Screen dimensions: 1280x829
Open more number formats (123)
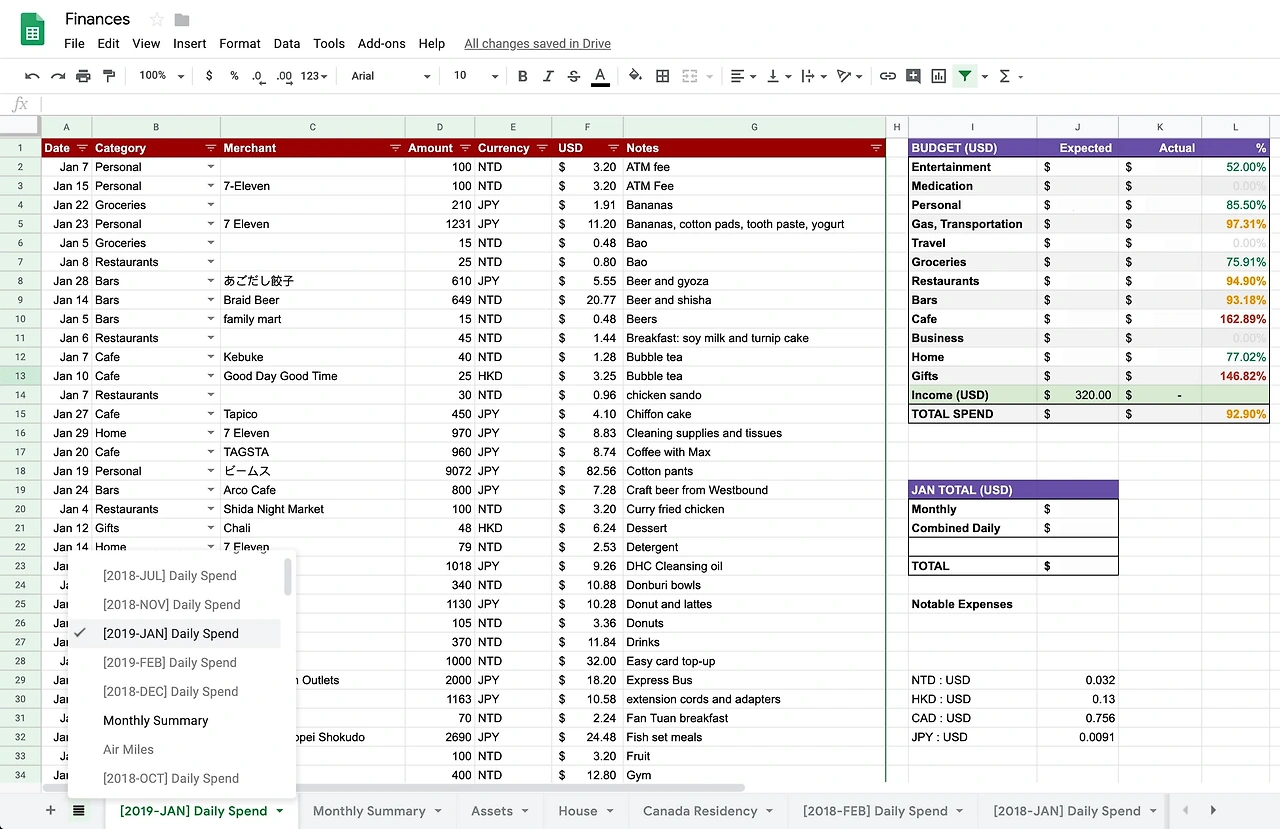(314, 76)
